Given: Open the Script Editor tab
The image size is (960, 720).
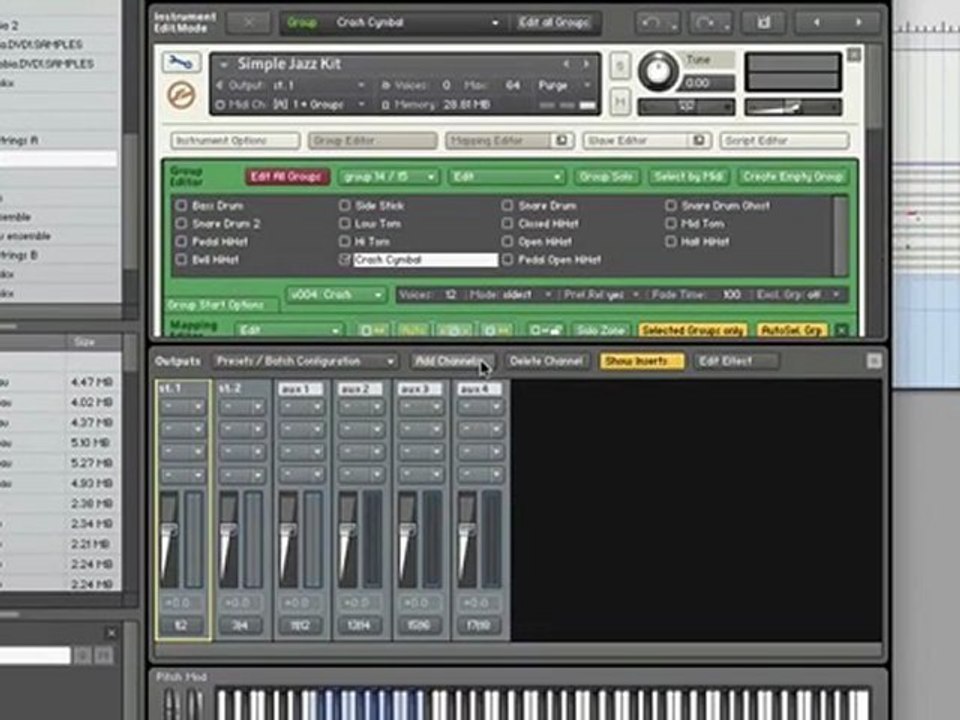Looking at the screenshot, I should coord(784,141).
